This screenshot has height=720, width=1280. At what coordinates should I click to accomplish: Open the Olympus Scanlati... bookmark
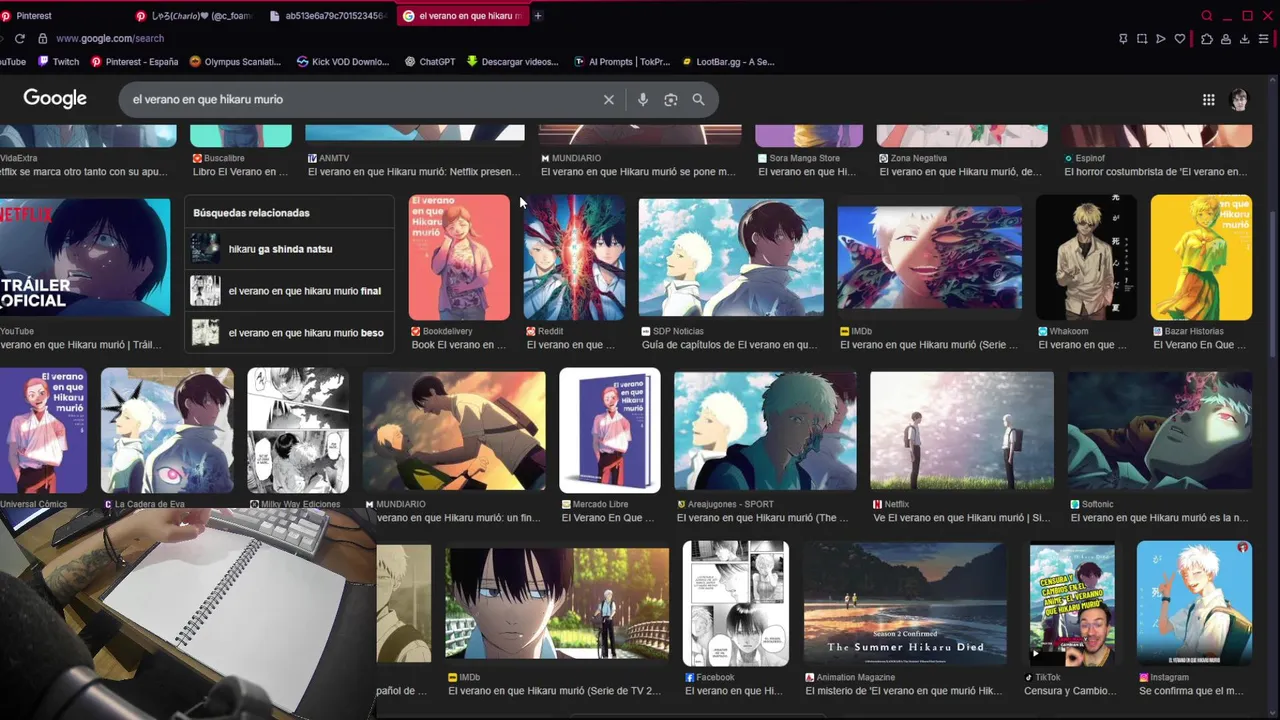[x=235, y=62]
